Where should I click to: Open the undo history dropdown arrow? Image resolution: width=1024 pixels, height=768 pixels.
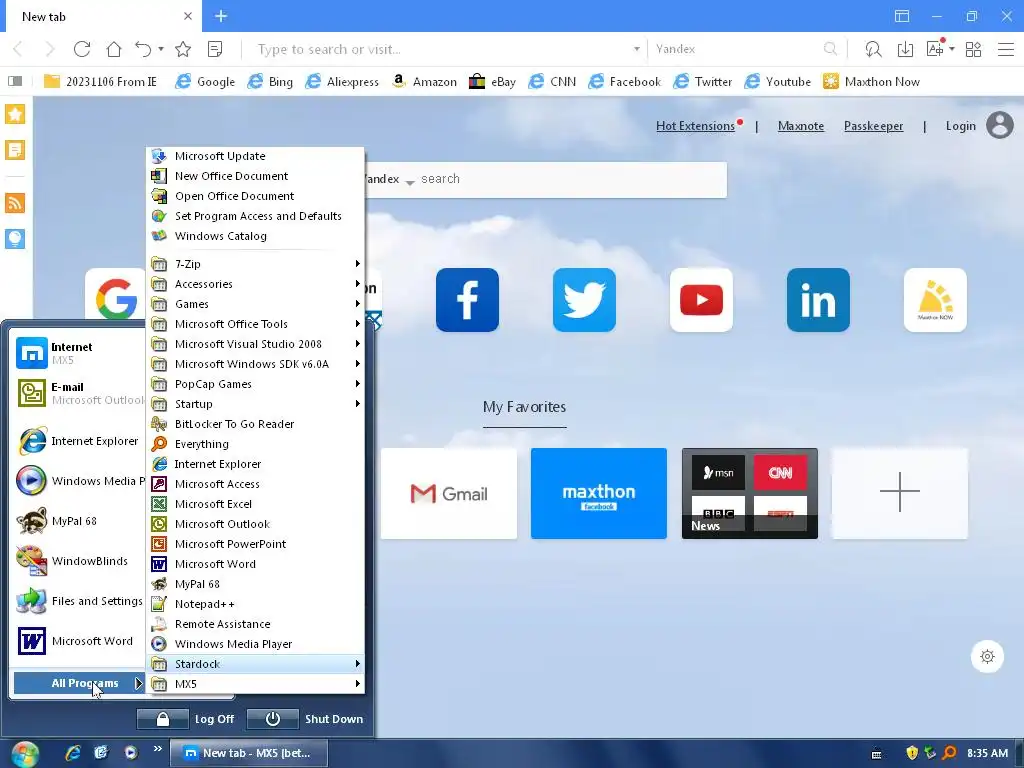(161, 49)
